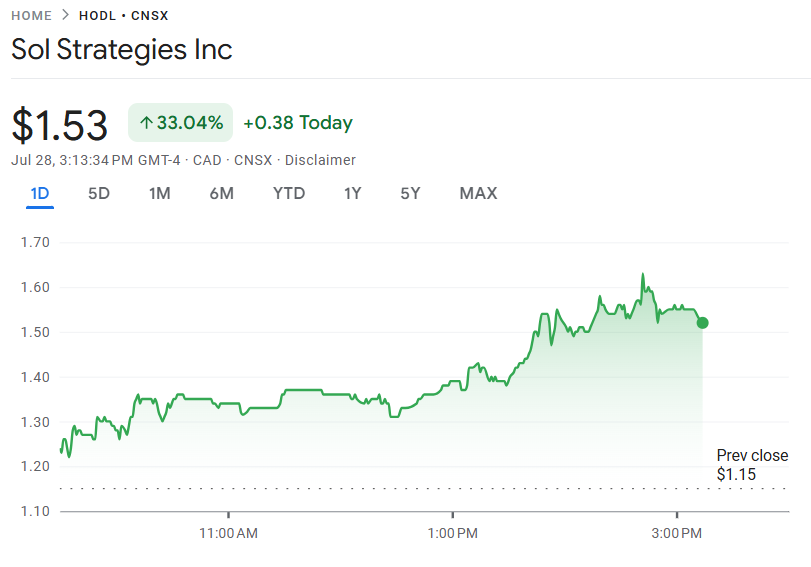
Task: Switch to the 5D chart range
Action: click(99, 193)
